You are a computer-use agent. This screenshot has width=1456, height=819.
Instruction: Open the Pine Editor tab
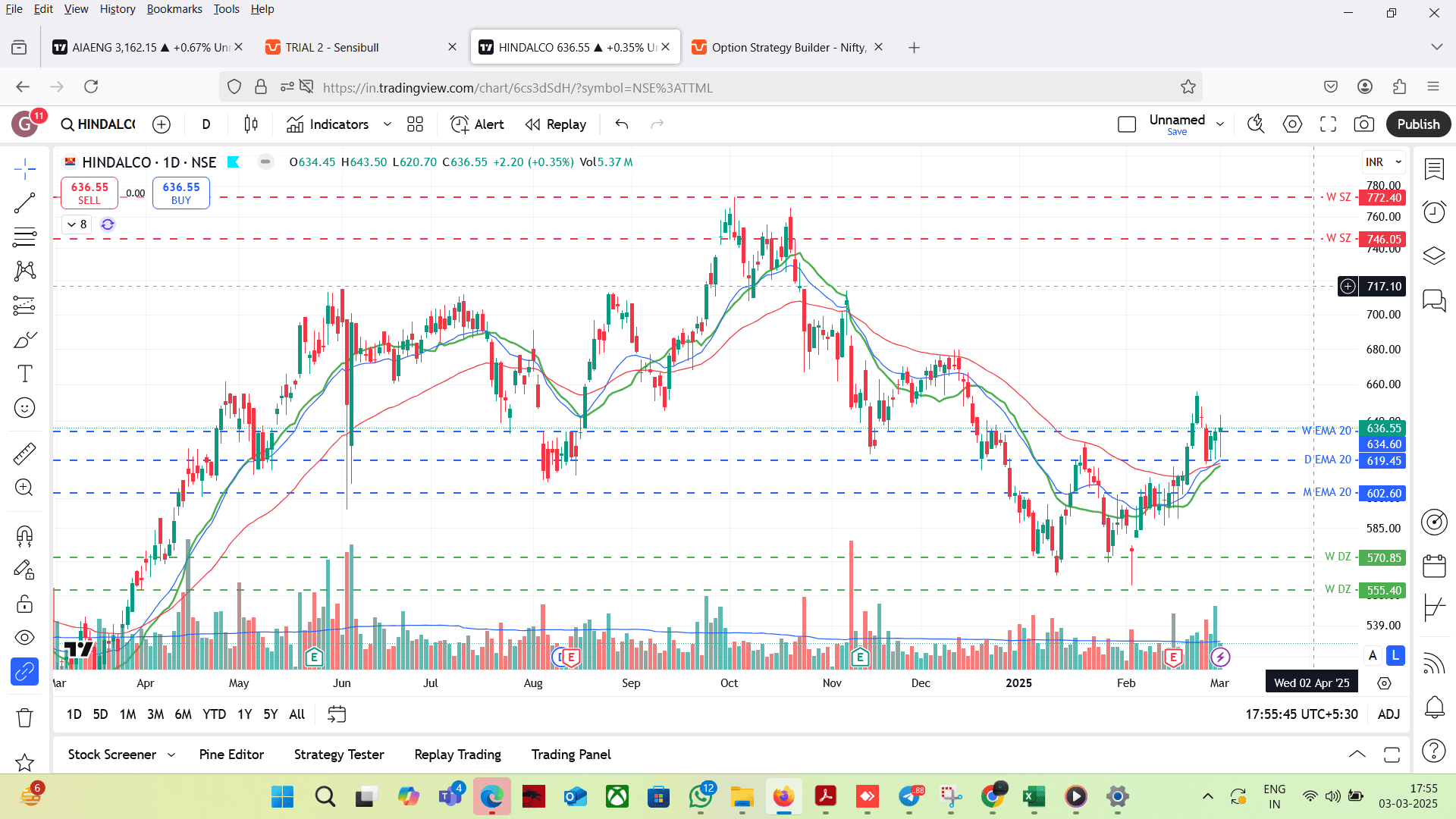click(231, 755)
